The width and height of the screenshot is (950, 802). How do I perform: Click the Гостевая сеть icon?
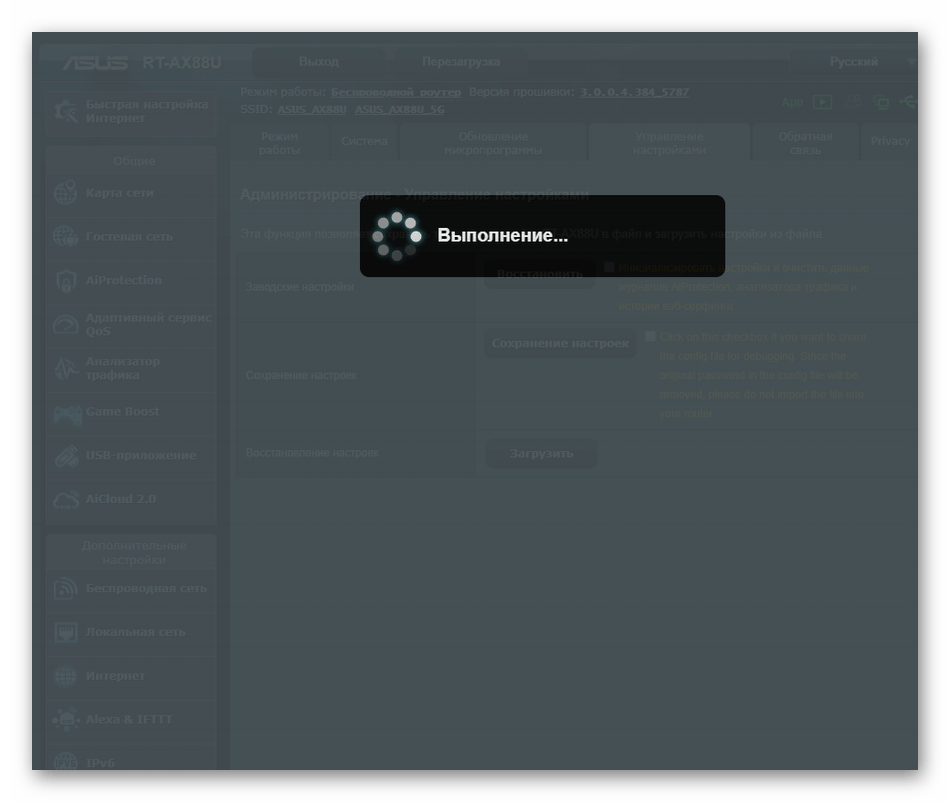[65, 236]
